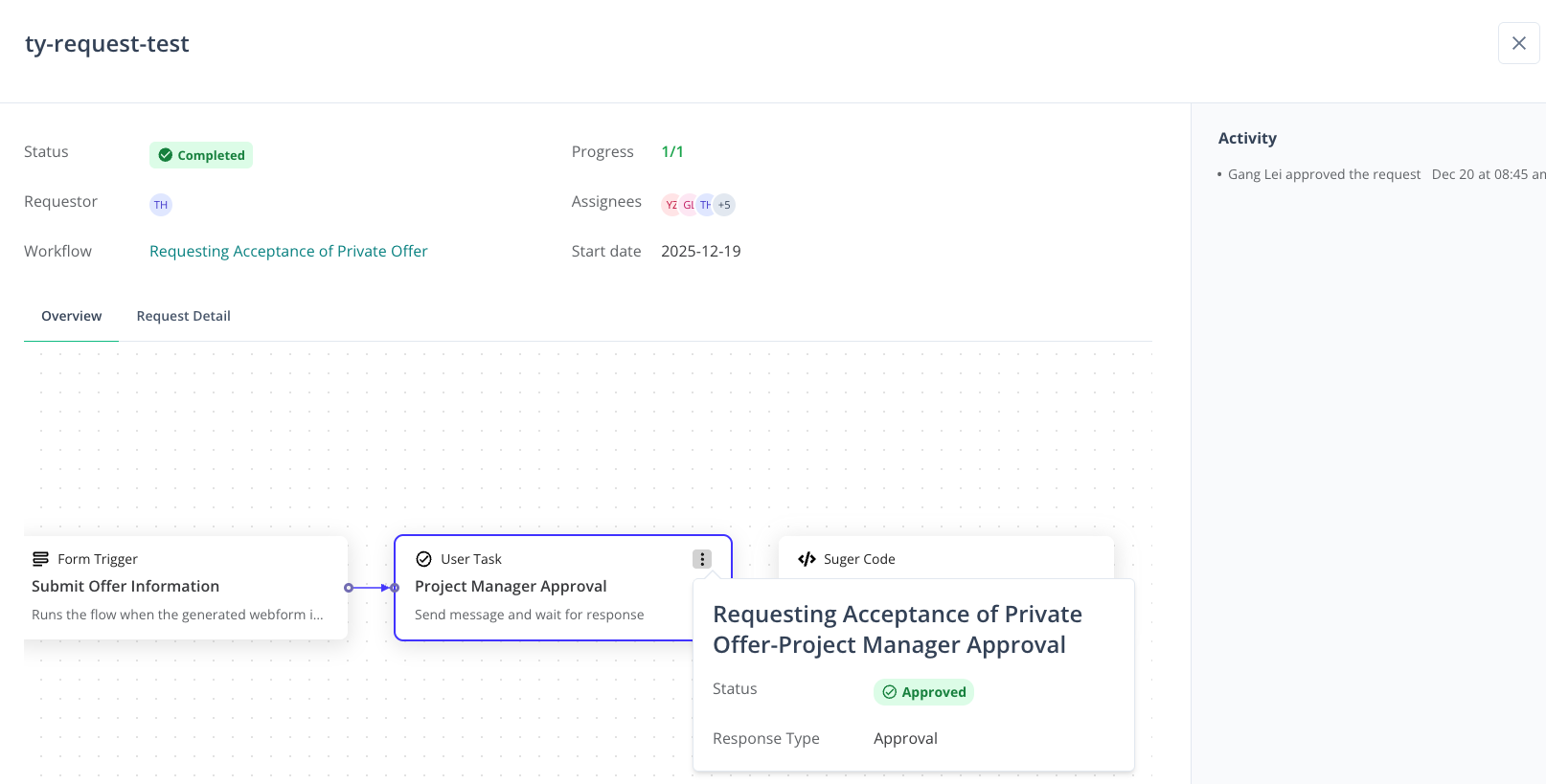Close the ty-request-test dialog

[x=1518, y=43]
